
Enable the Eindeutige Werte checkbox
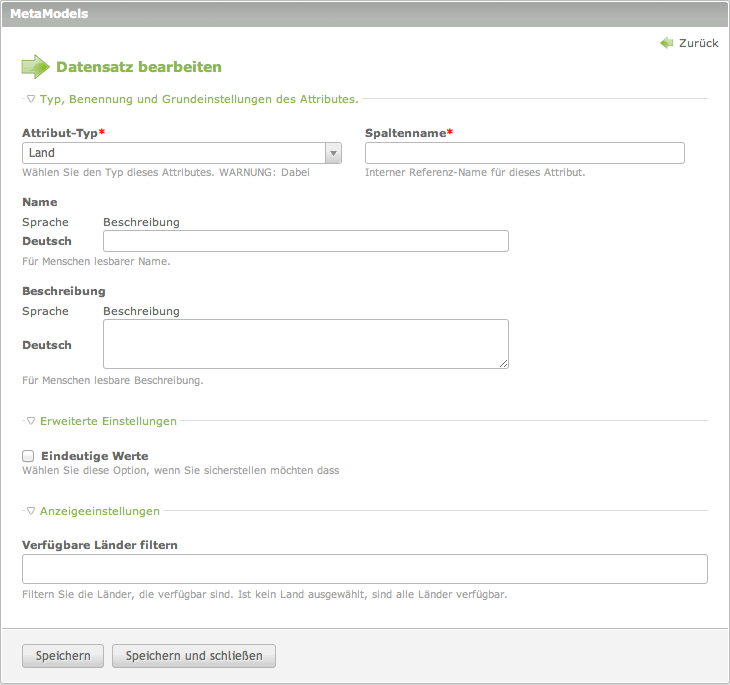point(28,456)
